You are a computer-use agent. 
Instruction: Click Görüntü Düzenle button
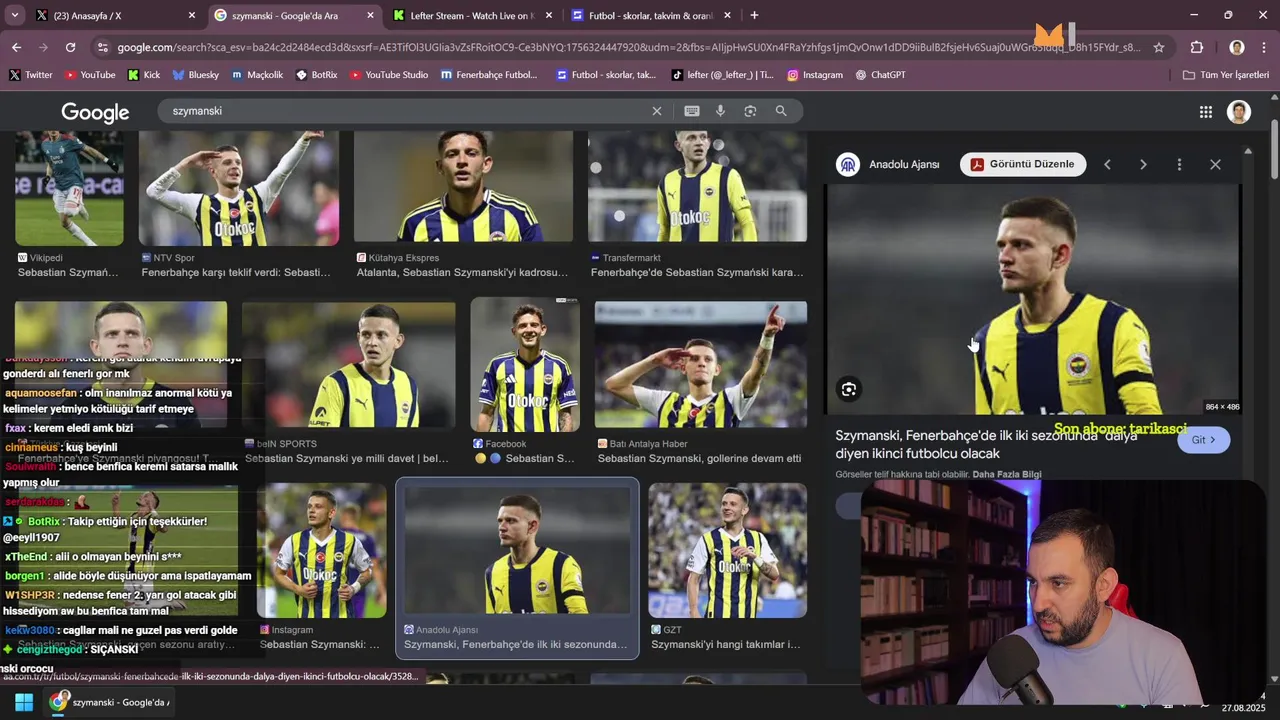(1023, 164)
